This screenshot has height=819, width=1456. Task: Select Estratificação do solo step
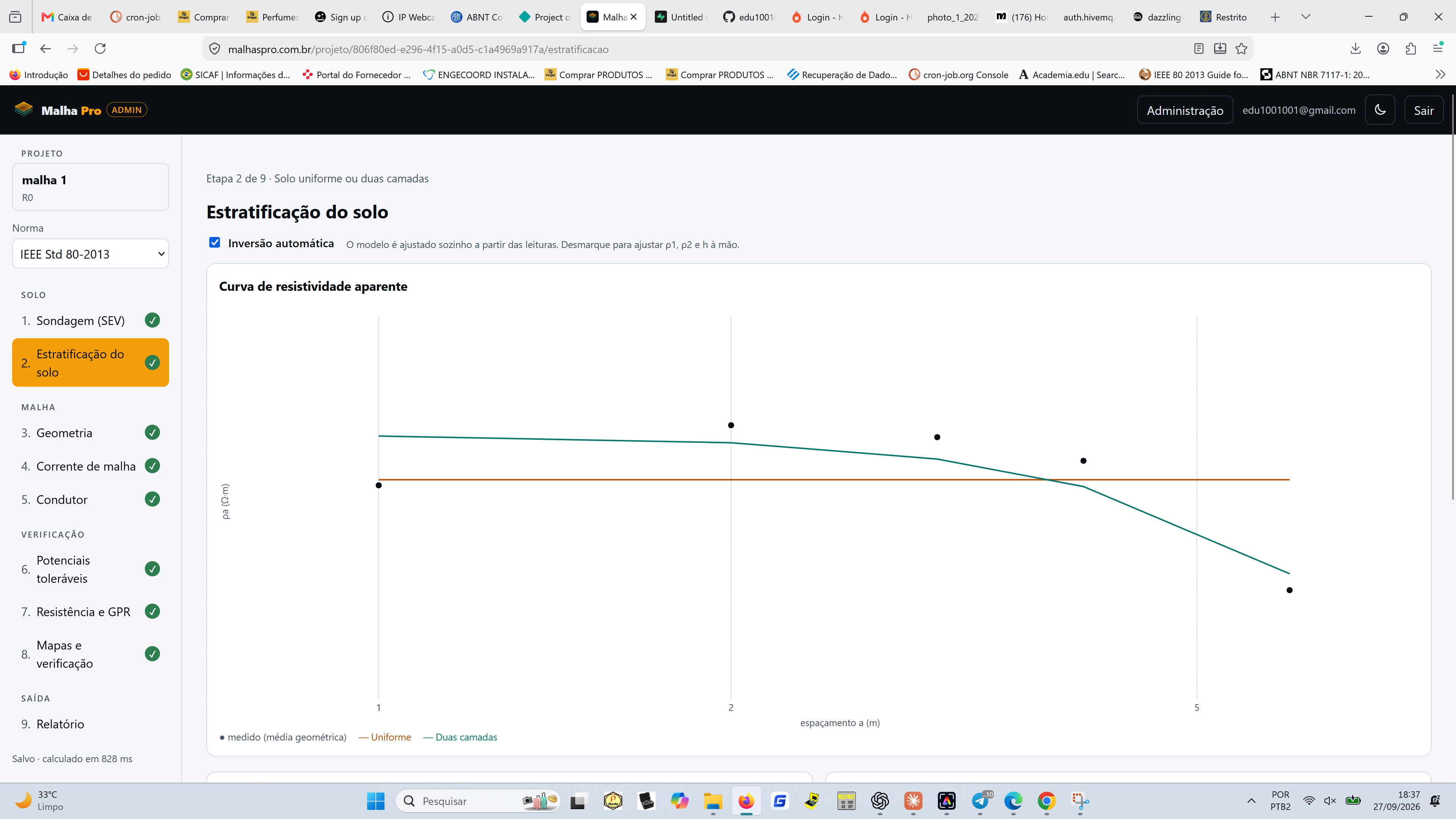tap(91, 363)
